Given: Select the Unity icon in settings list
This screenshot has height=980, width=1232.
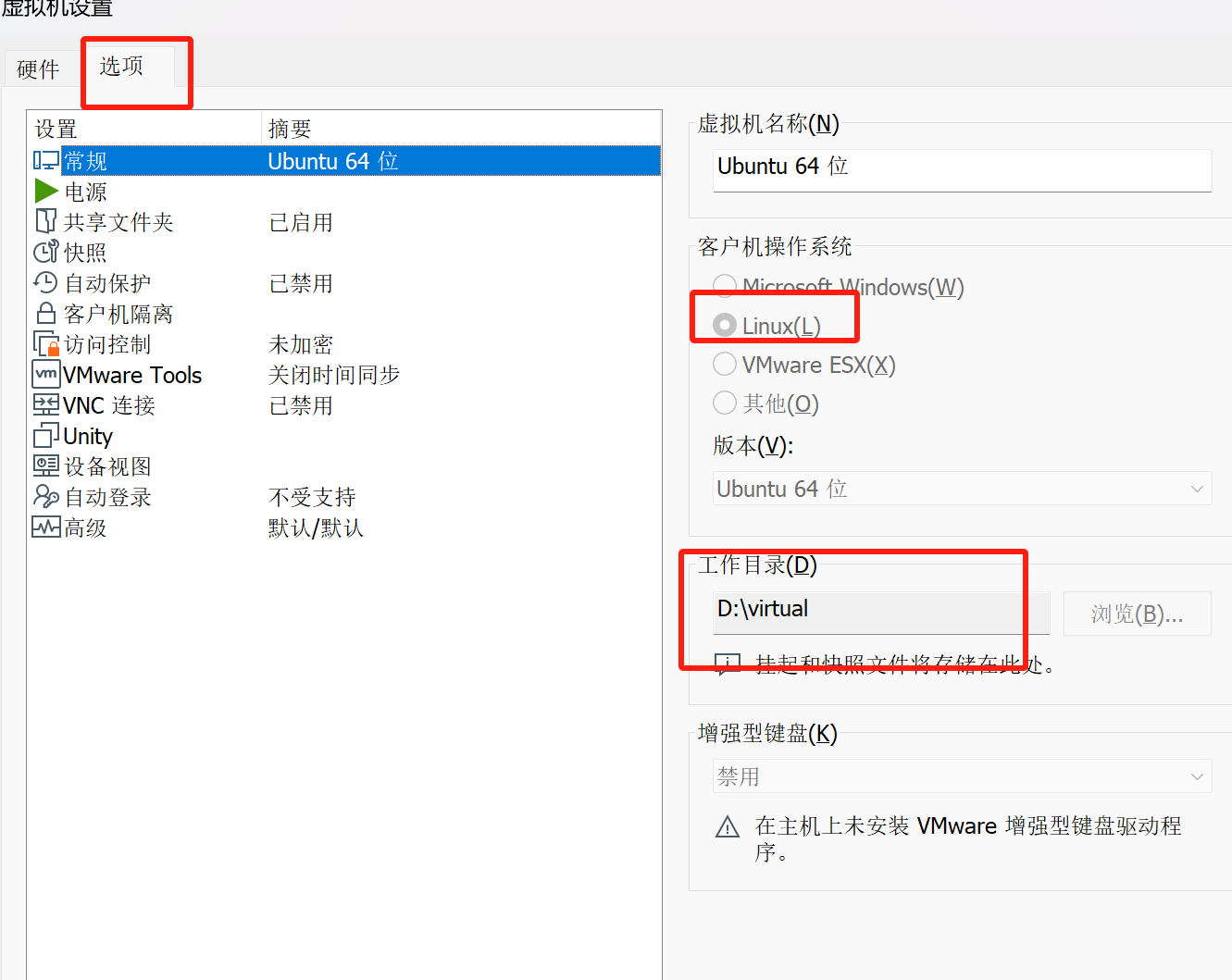Looking at the screenshot, I should [46, 436].
